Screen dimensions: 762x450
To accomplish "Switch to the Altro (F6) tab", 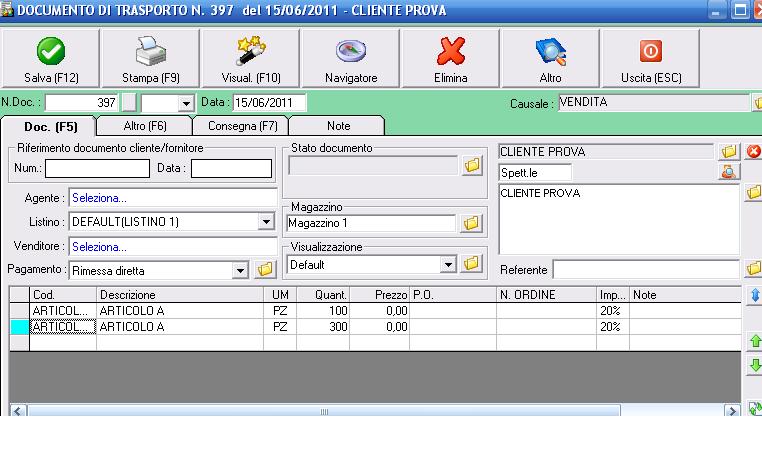I will pos(145,126).
